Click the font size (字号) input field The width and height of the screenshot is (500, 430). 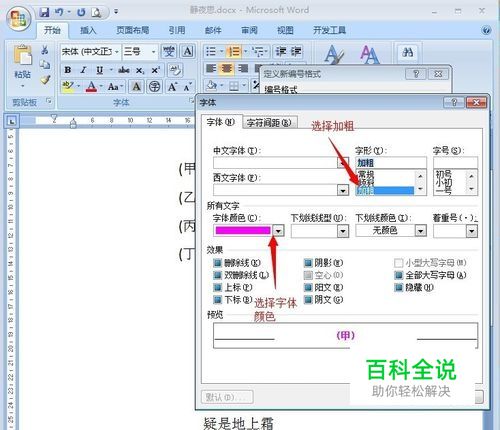tap(455, 163)
